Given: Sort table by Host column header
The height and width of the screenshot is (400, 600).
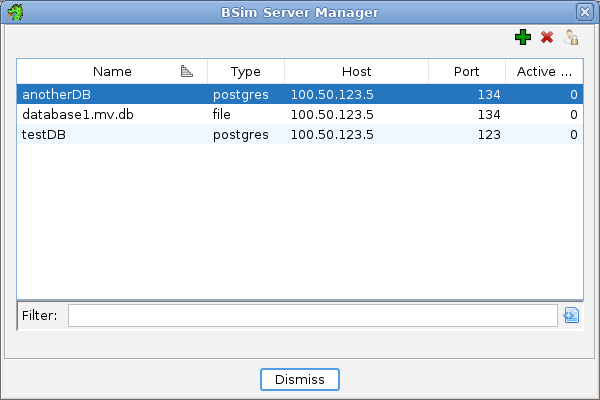Looking at the screenshot, I should [356, 71].
